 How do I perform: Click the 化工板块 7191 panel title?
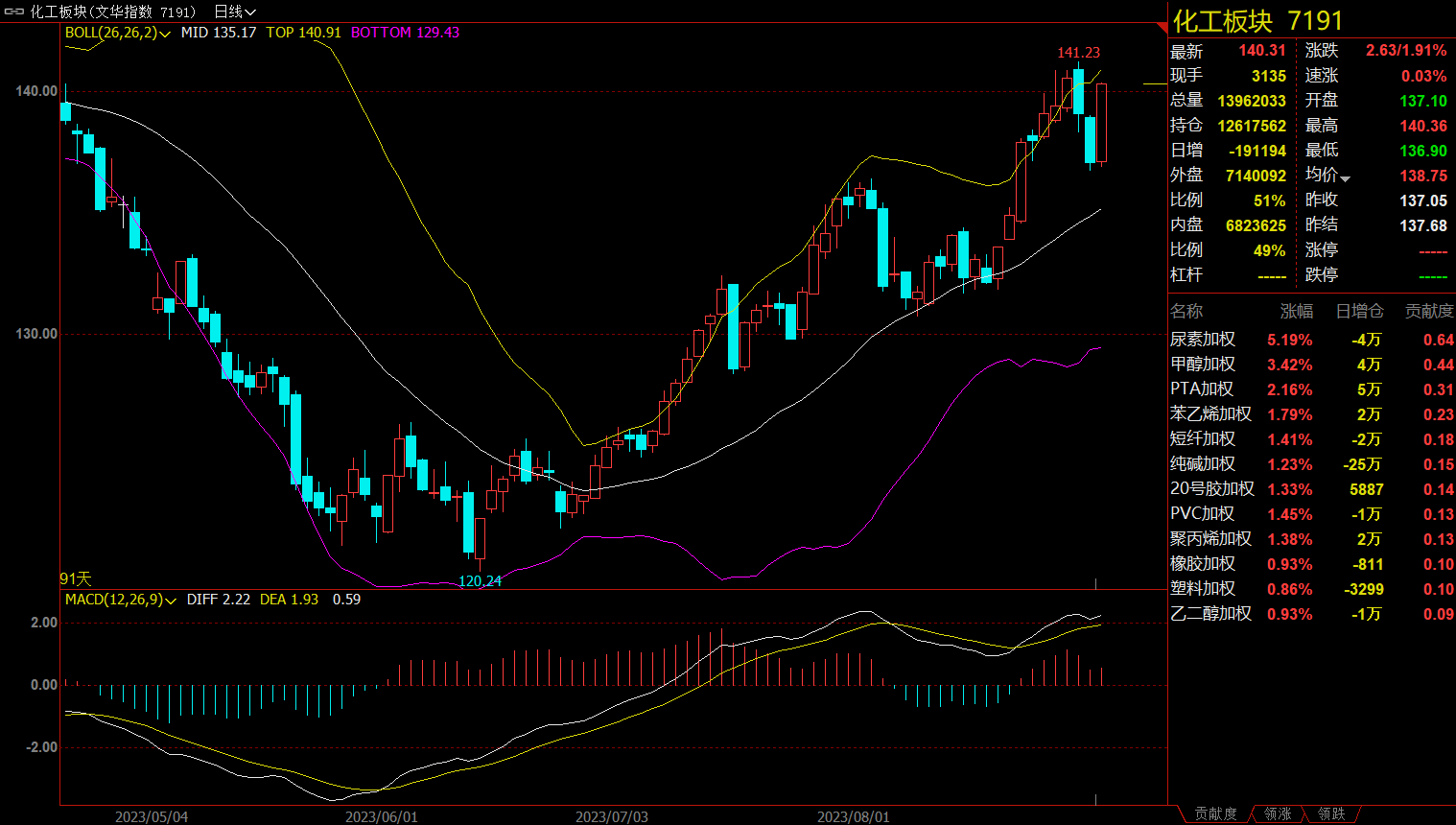click(x=1257, y=20)
